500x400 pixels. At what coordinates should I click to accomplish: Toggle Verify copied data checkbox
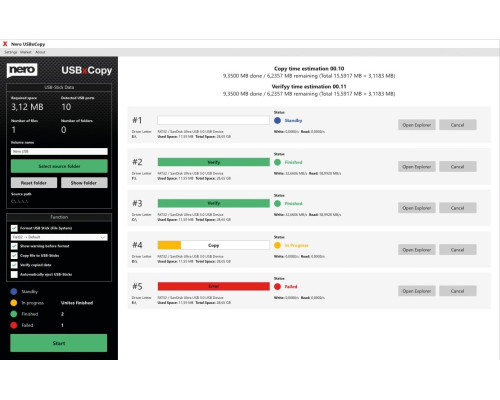point(14,265)
